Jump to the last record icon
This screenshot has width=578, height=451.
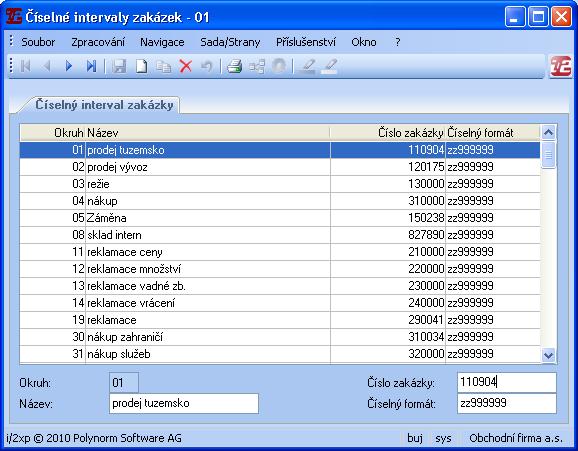point(91,66)
